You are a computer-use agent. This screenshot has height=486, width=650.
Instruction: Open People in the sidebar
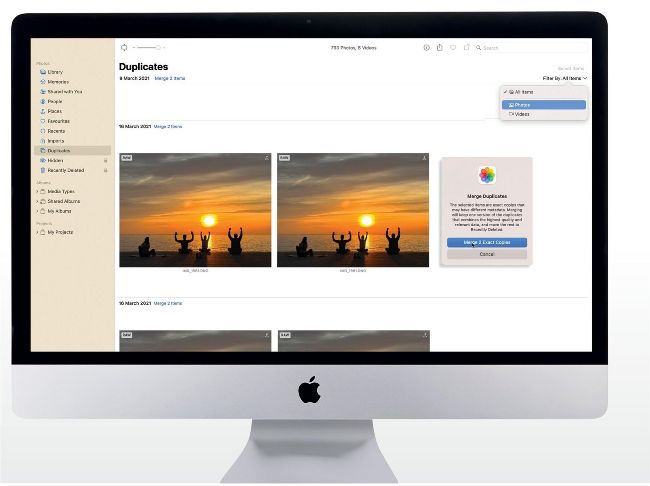(x=53, y=101)
